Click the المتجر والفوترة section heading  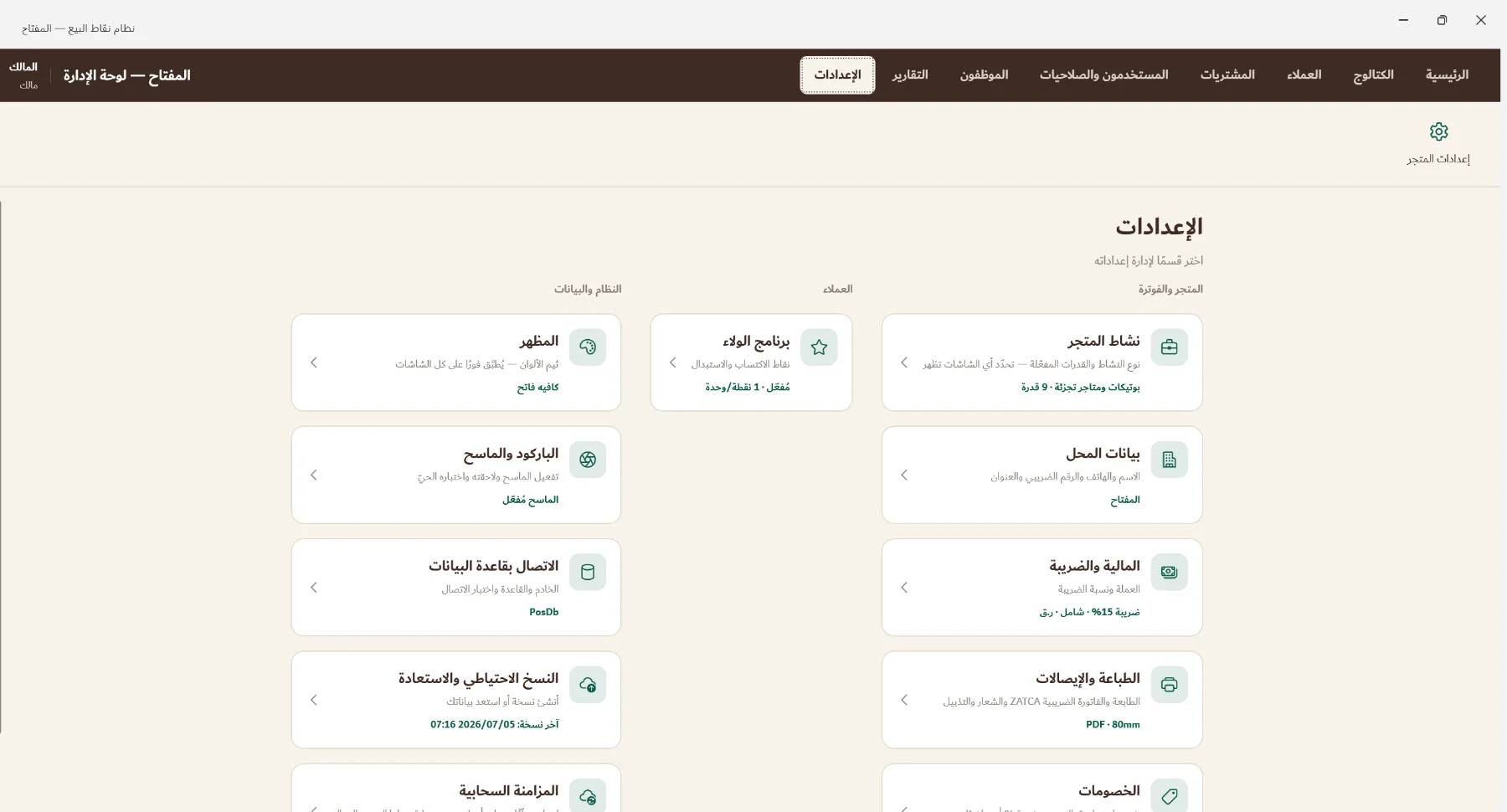pyautogui.click(x=1170, y=290)
